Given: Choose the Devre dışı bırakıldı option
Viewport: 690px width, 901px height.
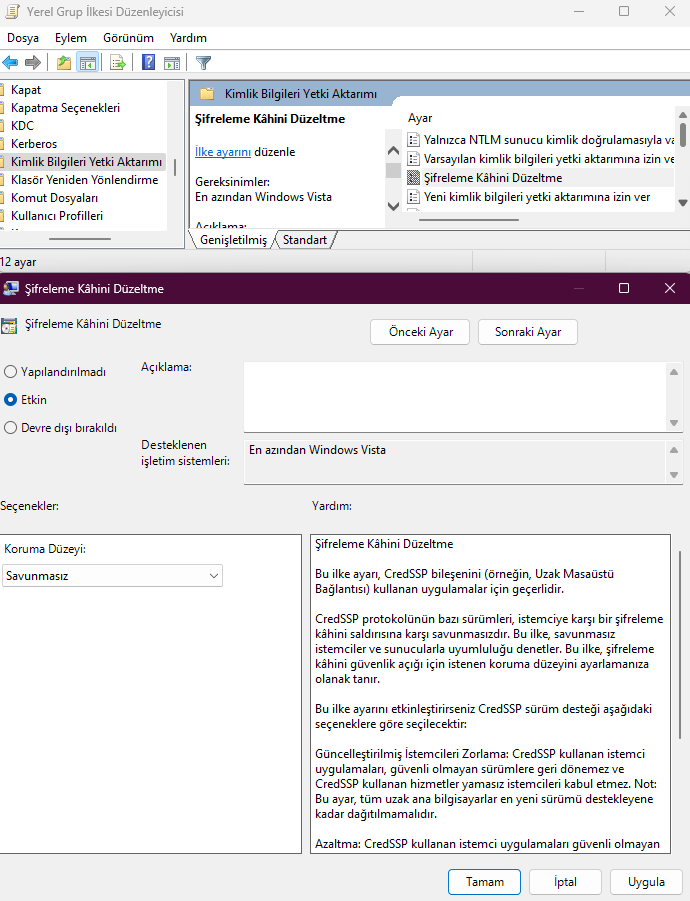Looking at the screenshot, I should click(x=11, y=427).
